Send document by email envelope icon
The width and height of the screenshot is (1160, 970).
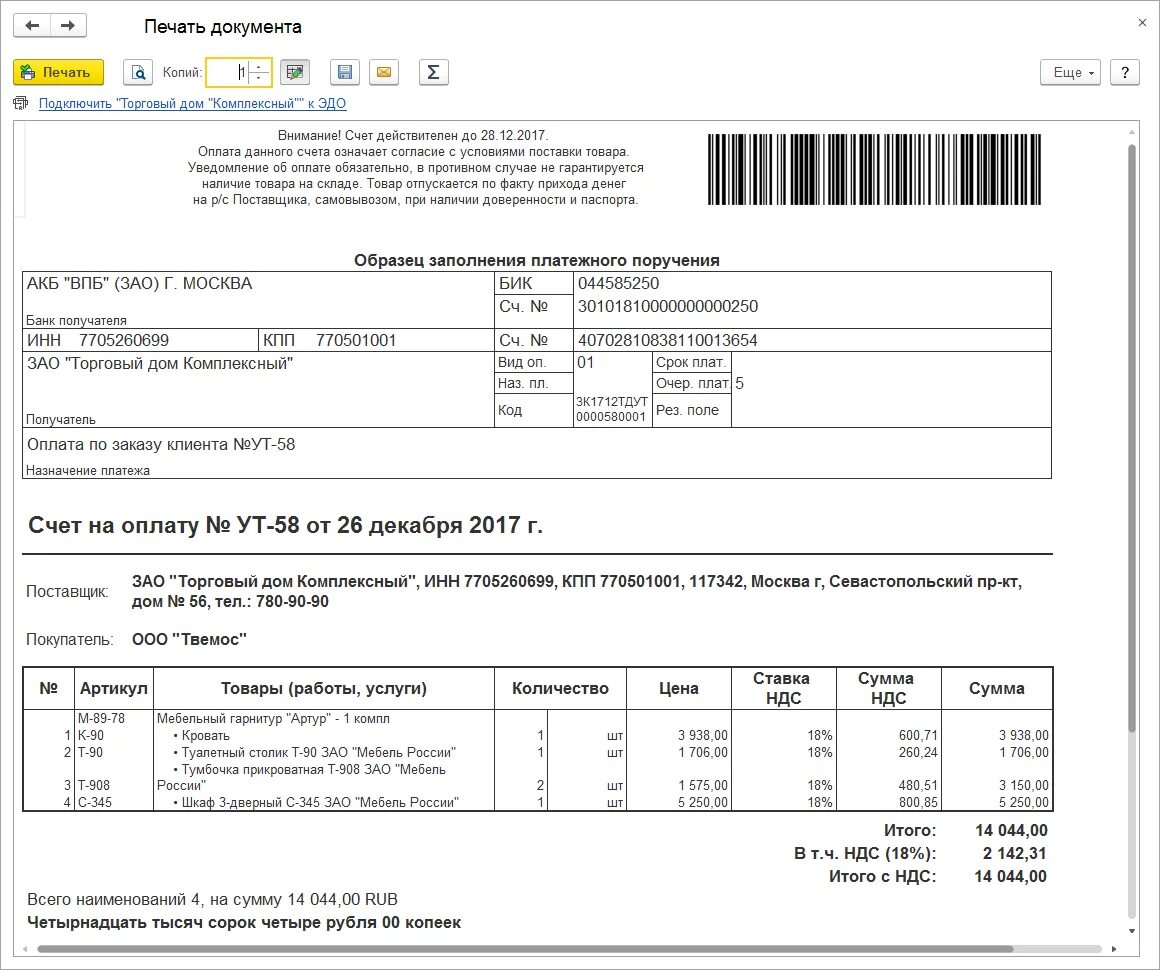click(x=384, y=73)
